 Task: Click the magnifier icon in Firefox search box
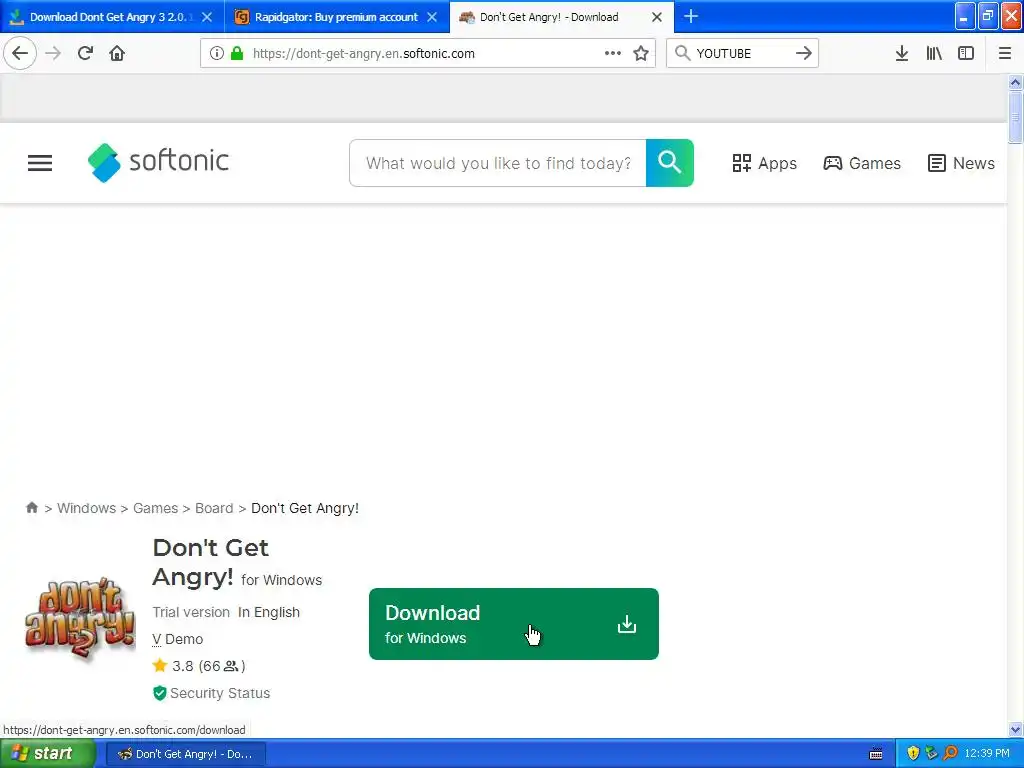coord(682,53)
